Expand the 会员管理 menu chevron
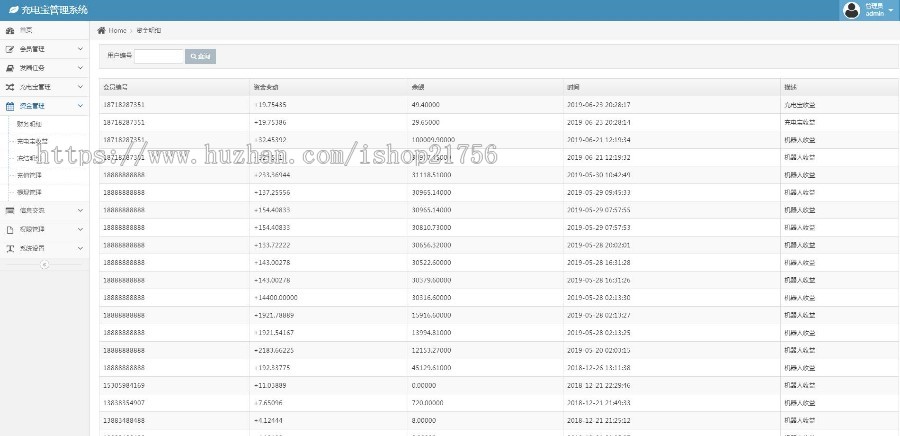The width and height of the screenshot is (900, 436). (80, 49)
